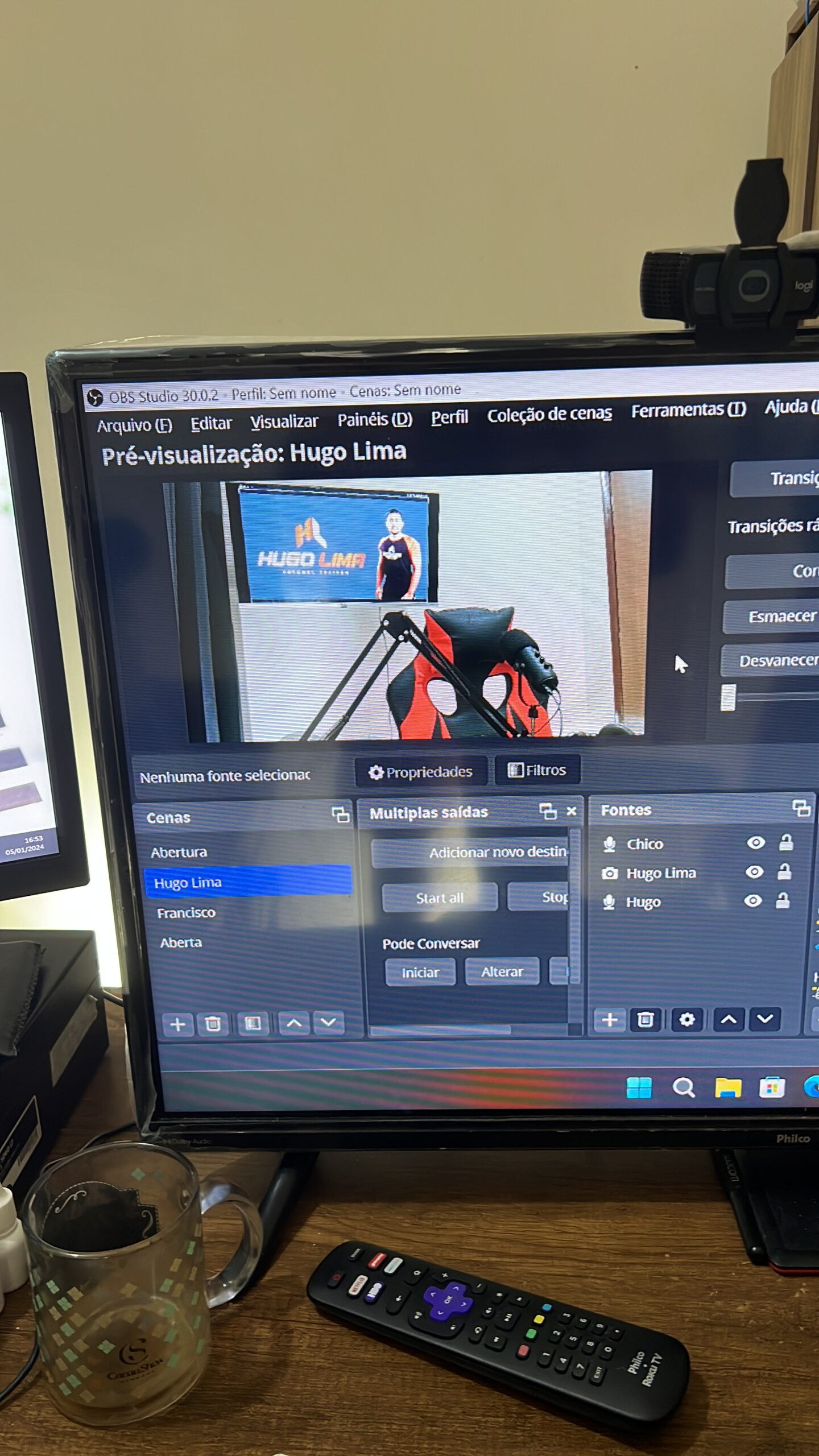The height and width of the screenshot is (1456, 819).
Task: Add a new scene with plus icon
Action: click(177, 1024)
